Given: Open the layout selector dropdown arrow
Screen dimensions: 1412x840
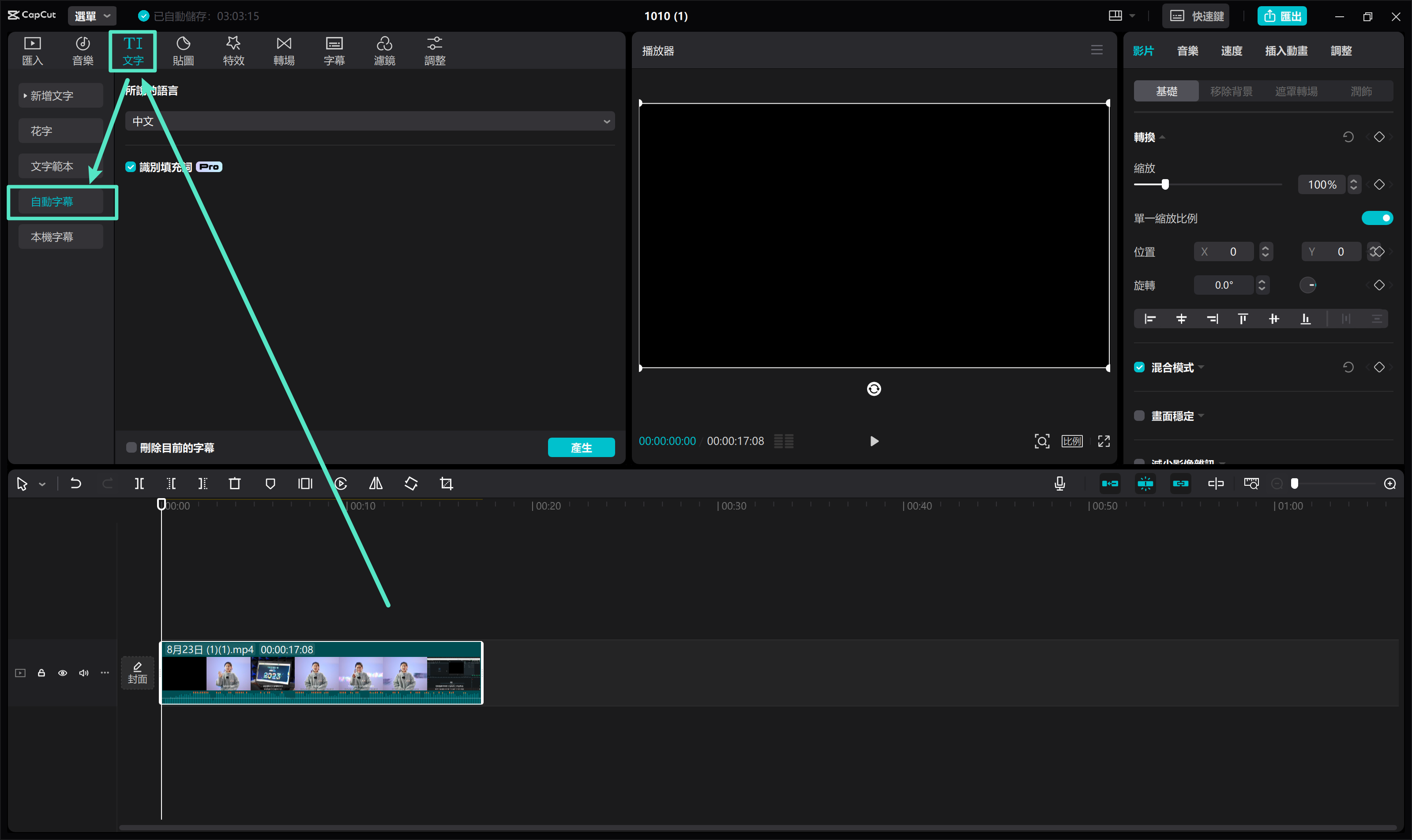Looking at the screenshot, I should [1132, 16].
